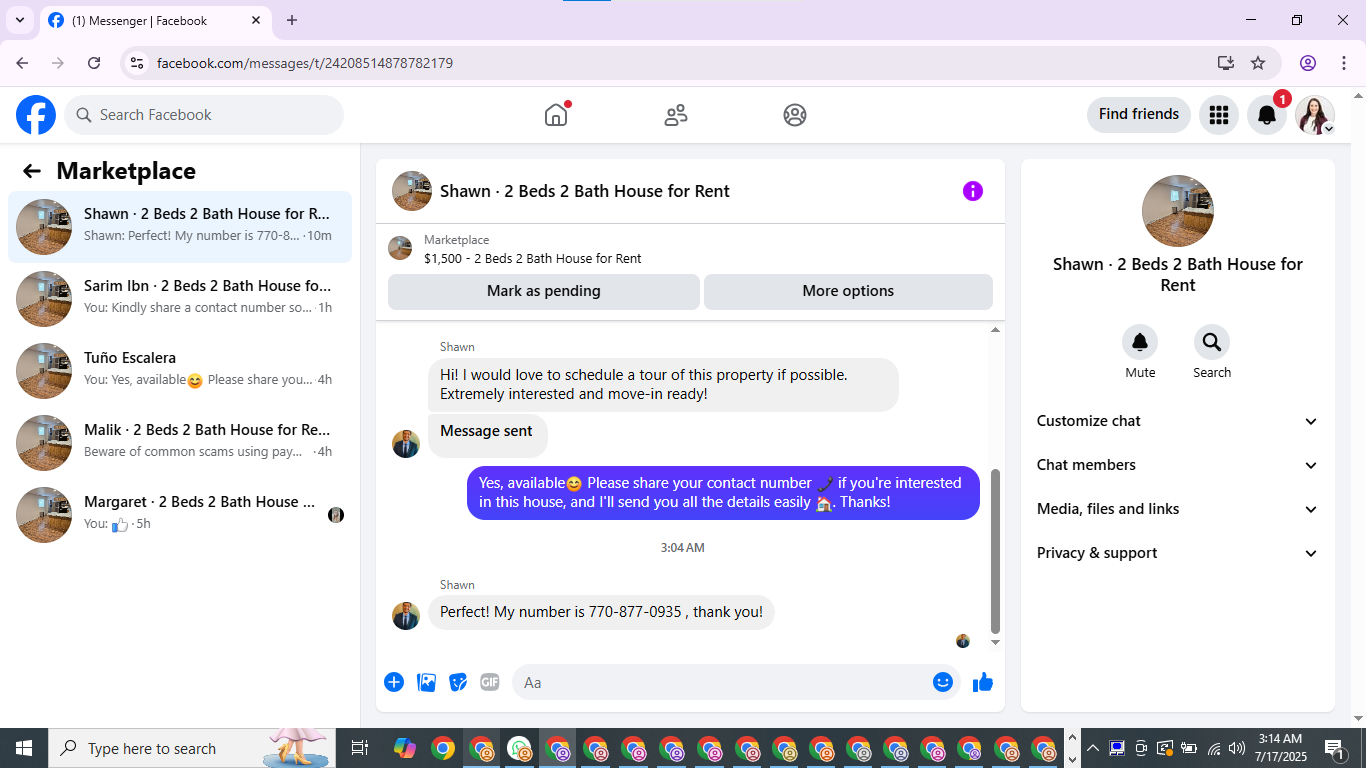Go back with Marketplace back arrow

[32, 171]
